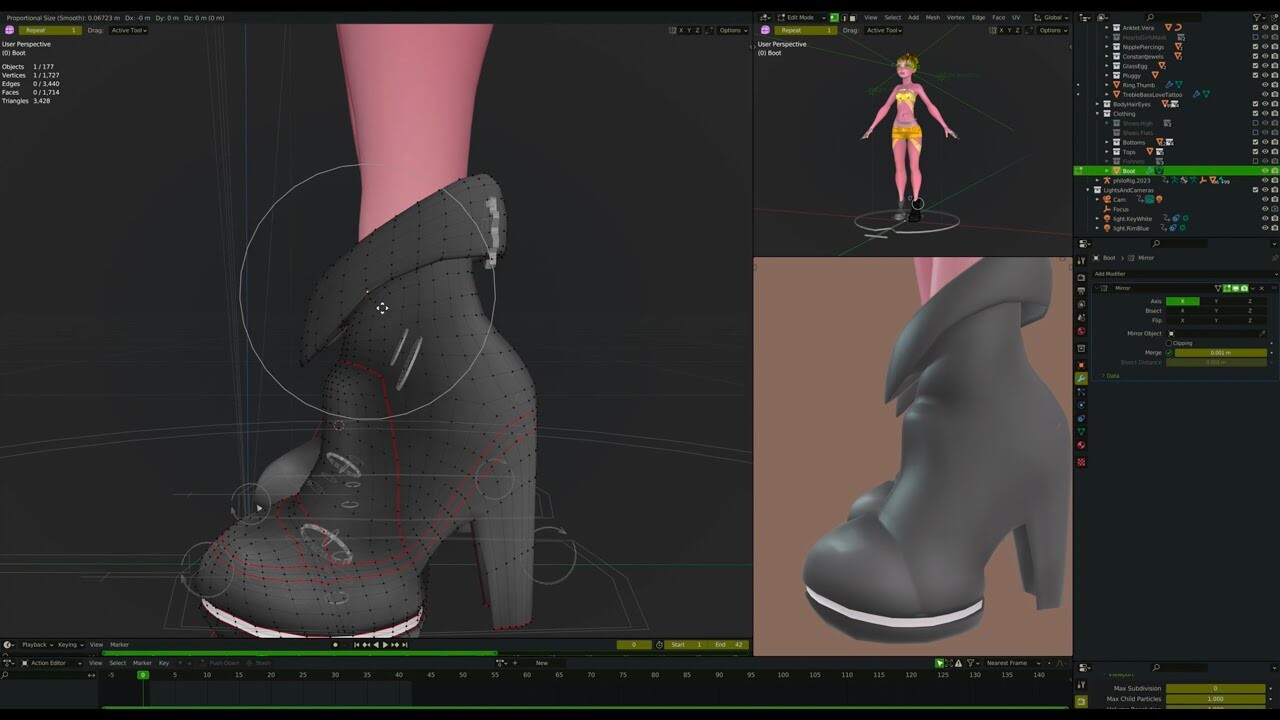Viewport: 1280px width, 720px height.
Task: Select the Edge select mode icon
Action: point(846,17)
